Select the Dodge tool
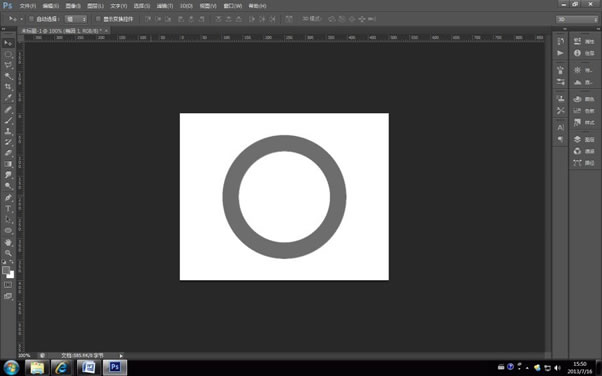602x376 pixels. coord(8,186)
